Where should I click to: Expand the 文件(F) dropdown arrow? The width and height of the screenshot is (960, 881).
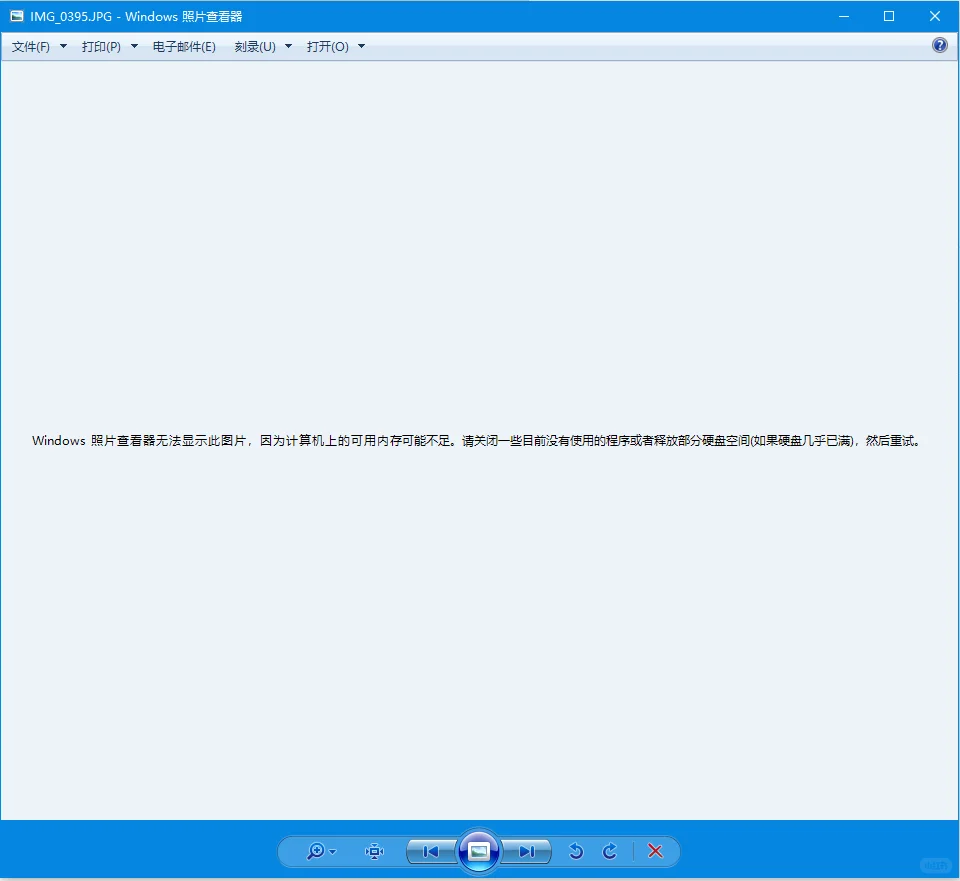[x=62, y=46]
